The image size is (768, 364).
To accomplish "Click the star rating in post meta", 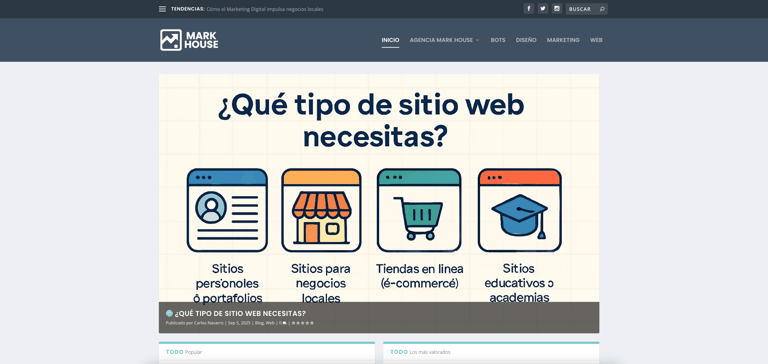I will (x=303, y=323).
